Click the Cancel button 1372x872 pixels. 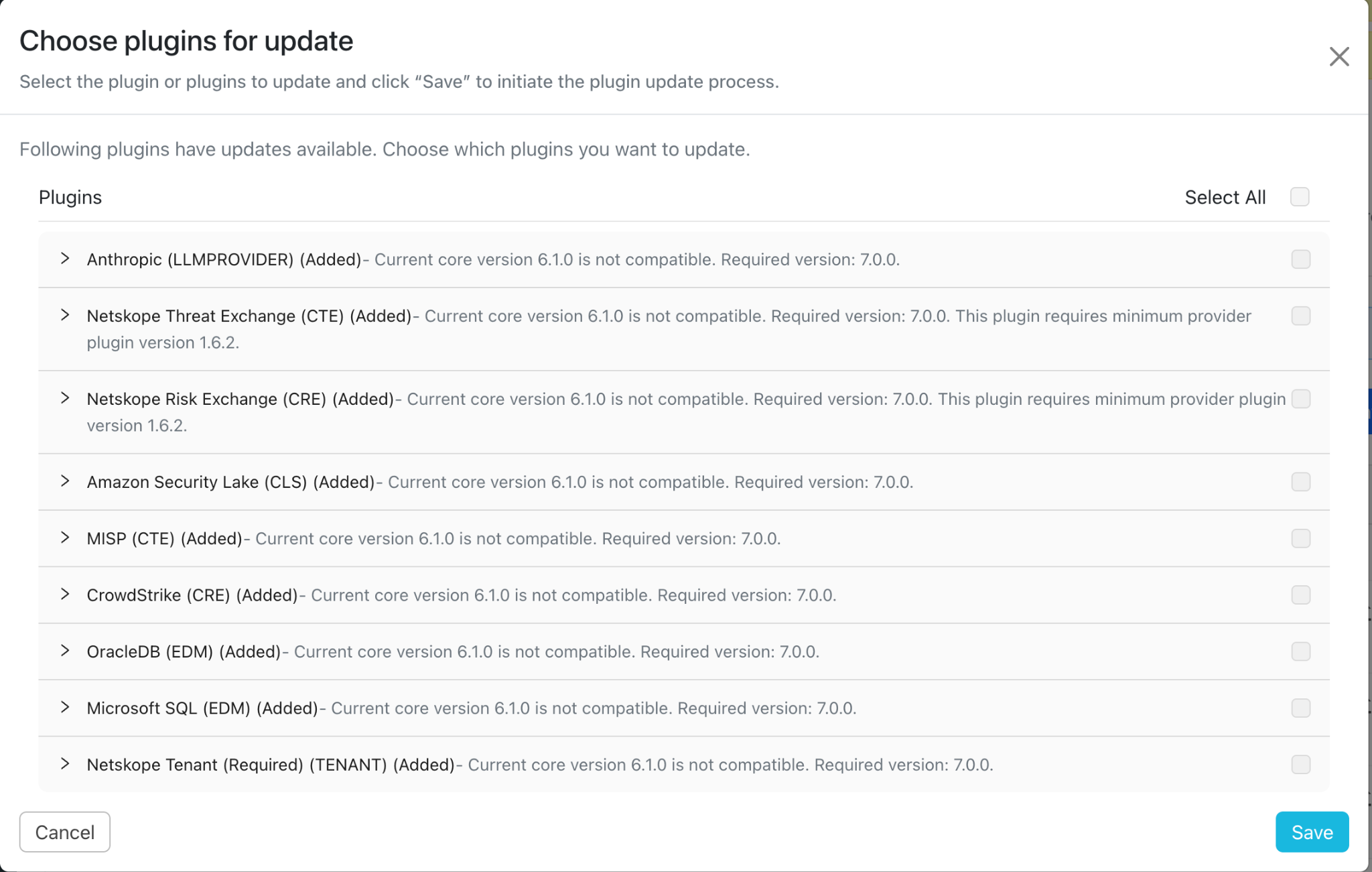pos(65,832)
